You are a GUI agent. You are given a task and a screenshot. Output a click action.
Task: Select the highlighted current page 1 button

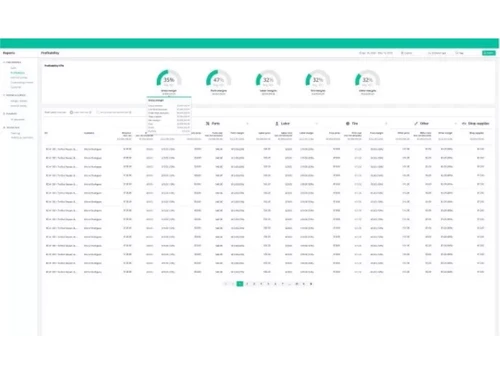(x=240, y=284)
